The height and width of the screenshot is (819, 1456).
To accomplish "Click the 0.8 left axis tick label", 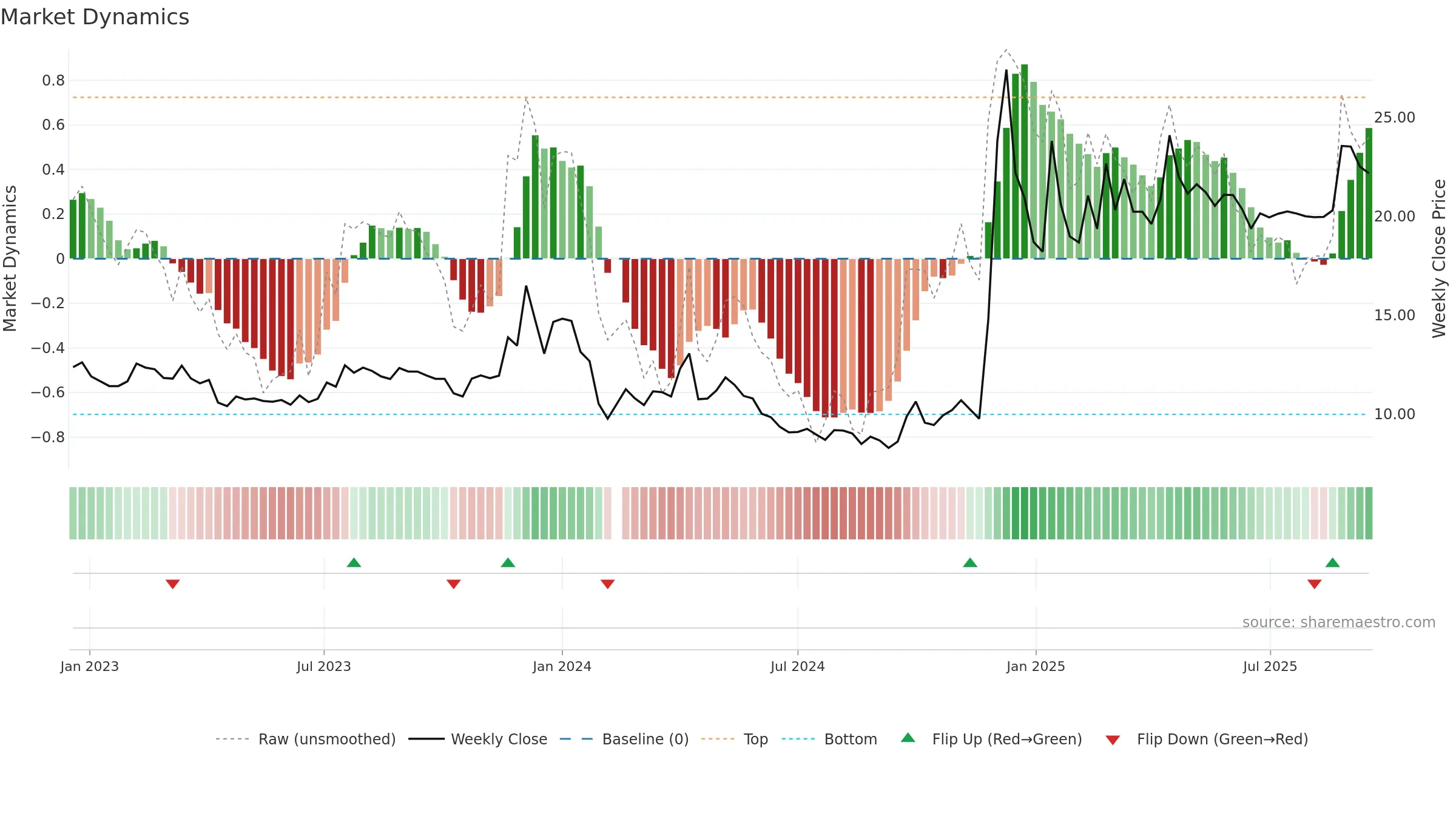I will (x=53, y=81).
